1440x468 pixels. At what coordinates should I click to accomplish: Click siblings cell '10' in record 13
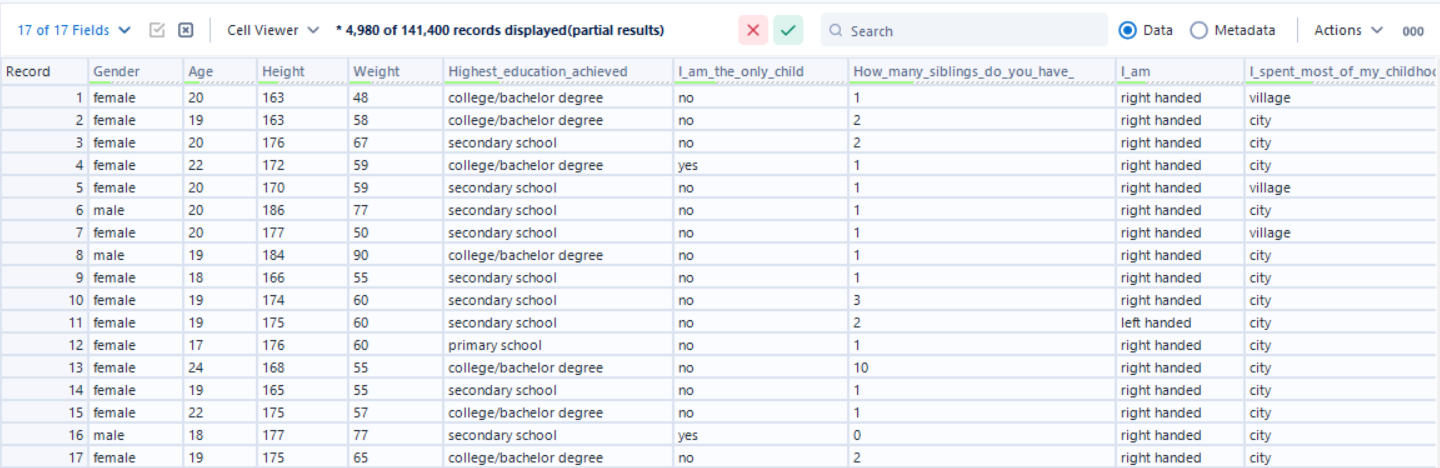(x=981, y=368)
